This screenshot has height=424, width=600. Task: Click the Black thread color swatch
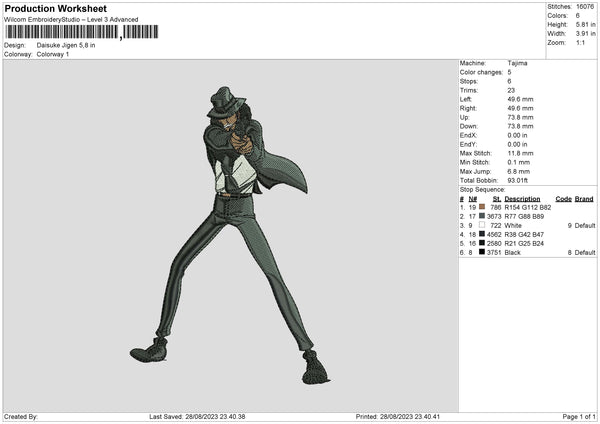(x=482, y=252)
